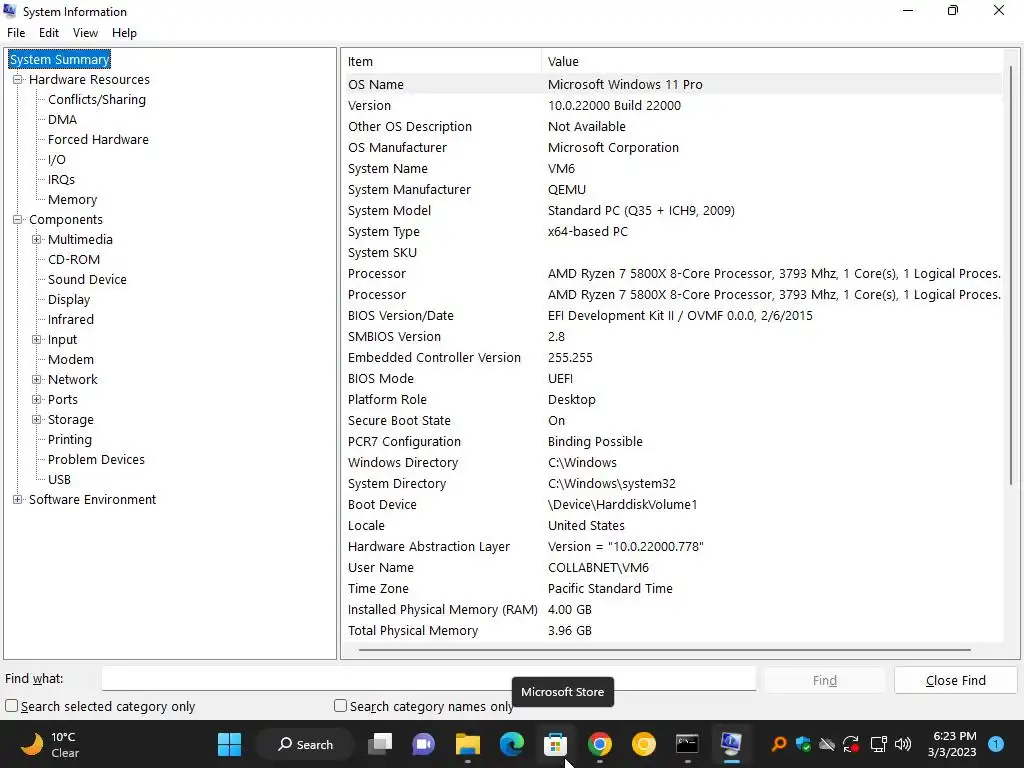This screenshot has height=768, width=1024.
Task: Open the network display tray icon
Action: (878, 744)
